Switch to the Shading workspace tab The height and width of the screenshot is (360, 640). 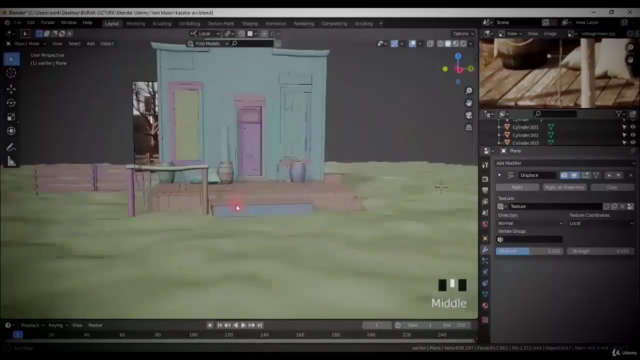249,24
